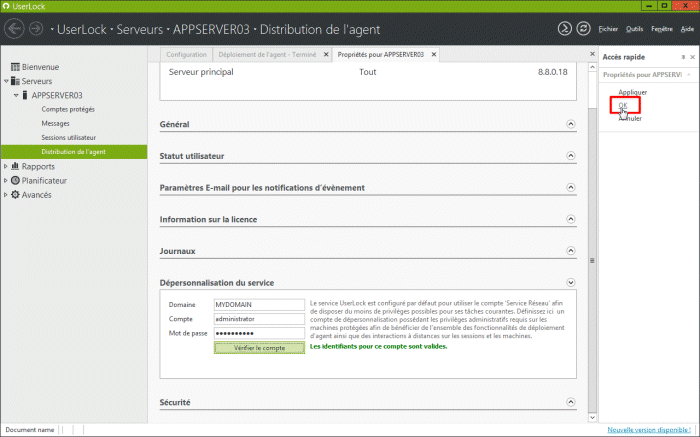Click the Avancés gear icon
The image size is (700, 437).
15,195
